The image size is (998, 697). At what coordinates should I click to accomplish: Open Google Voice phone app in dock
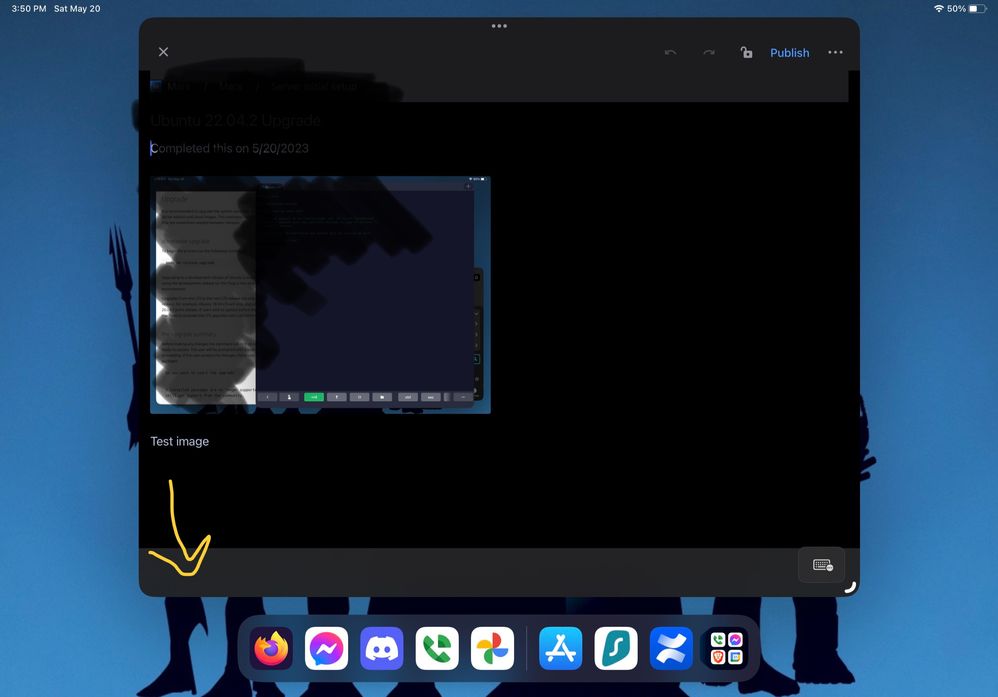pos(437,648)
